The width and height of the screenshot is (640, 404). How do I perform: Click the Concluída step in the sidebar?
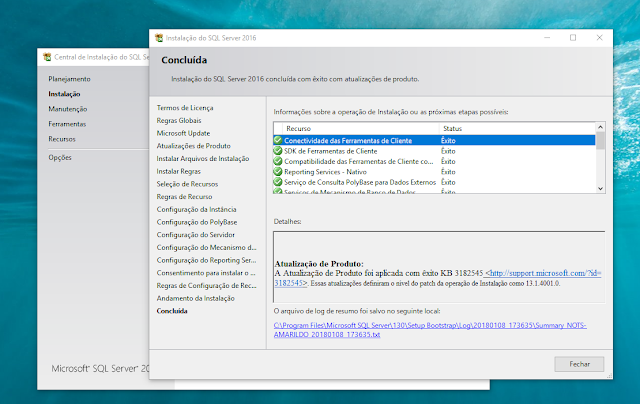pos(172,311)
